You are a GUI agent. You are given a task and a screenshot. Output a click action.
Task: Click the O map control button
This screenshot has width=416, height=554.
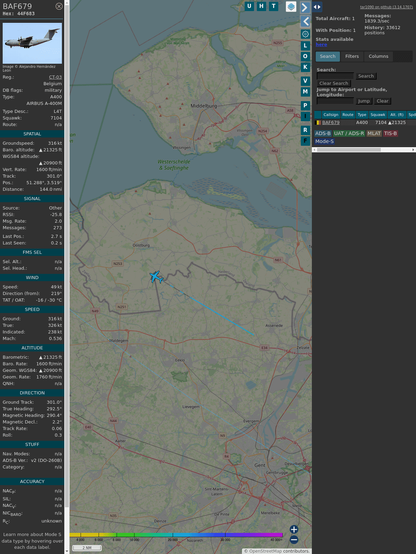(x=305, y=56)
